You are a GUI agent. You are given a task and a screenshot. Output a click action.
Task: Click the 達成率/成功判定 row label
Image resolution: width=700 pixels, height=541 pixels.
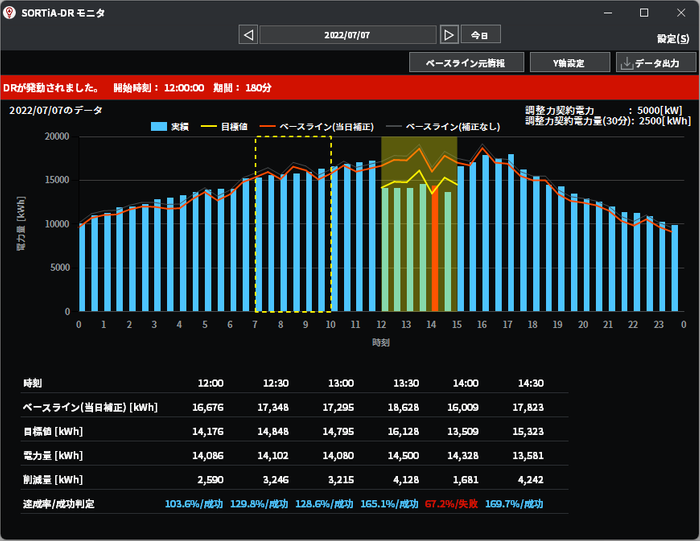[x=58, y=504]
